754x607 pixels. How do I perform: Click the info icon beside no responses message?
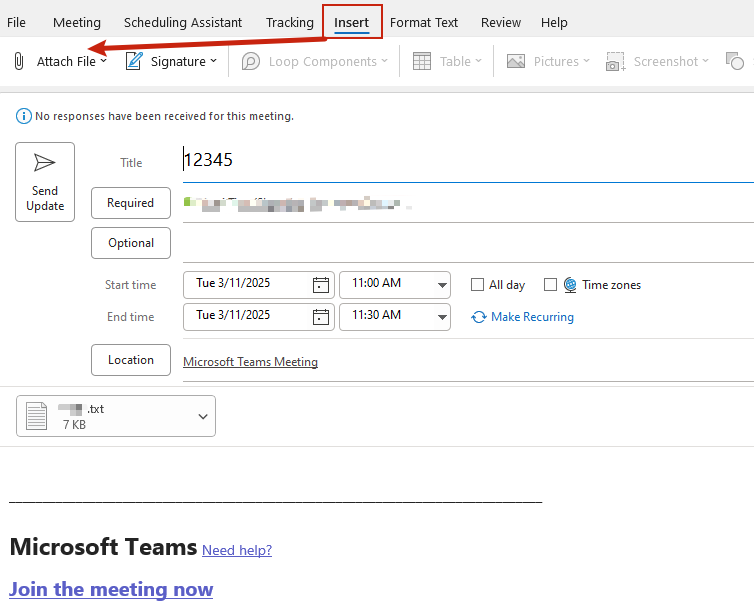[24, 116]
